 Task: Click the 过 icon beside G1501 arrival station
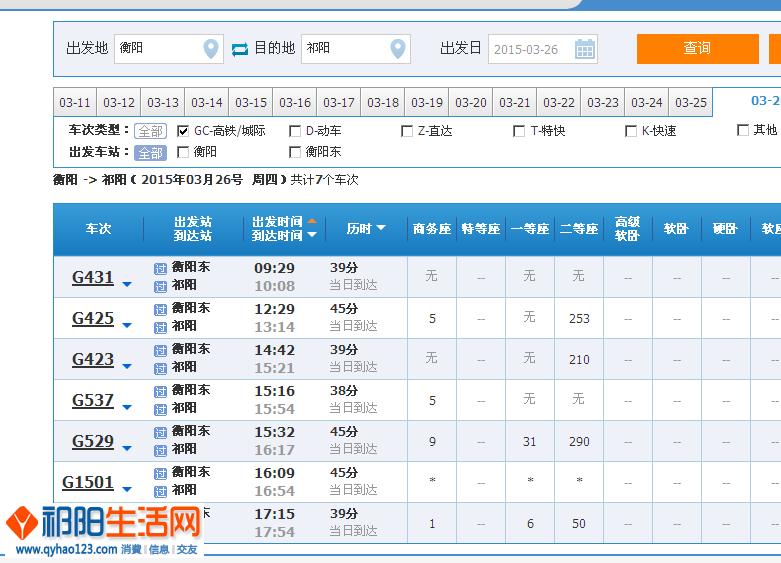click(x=160, y=491)
